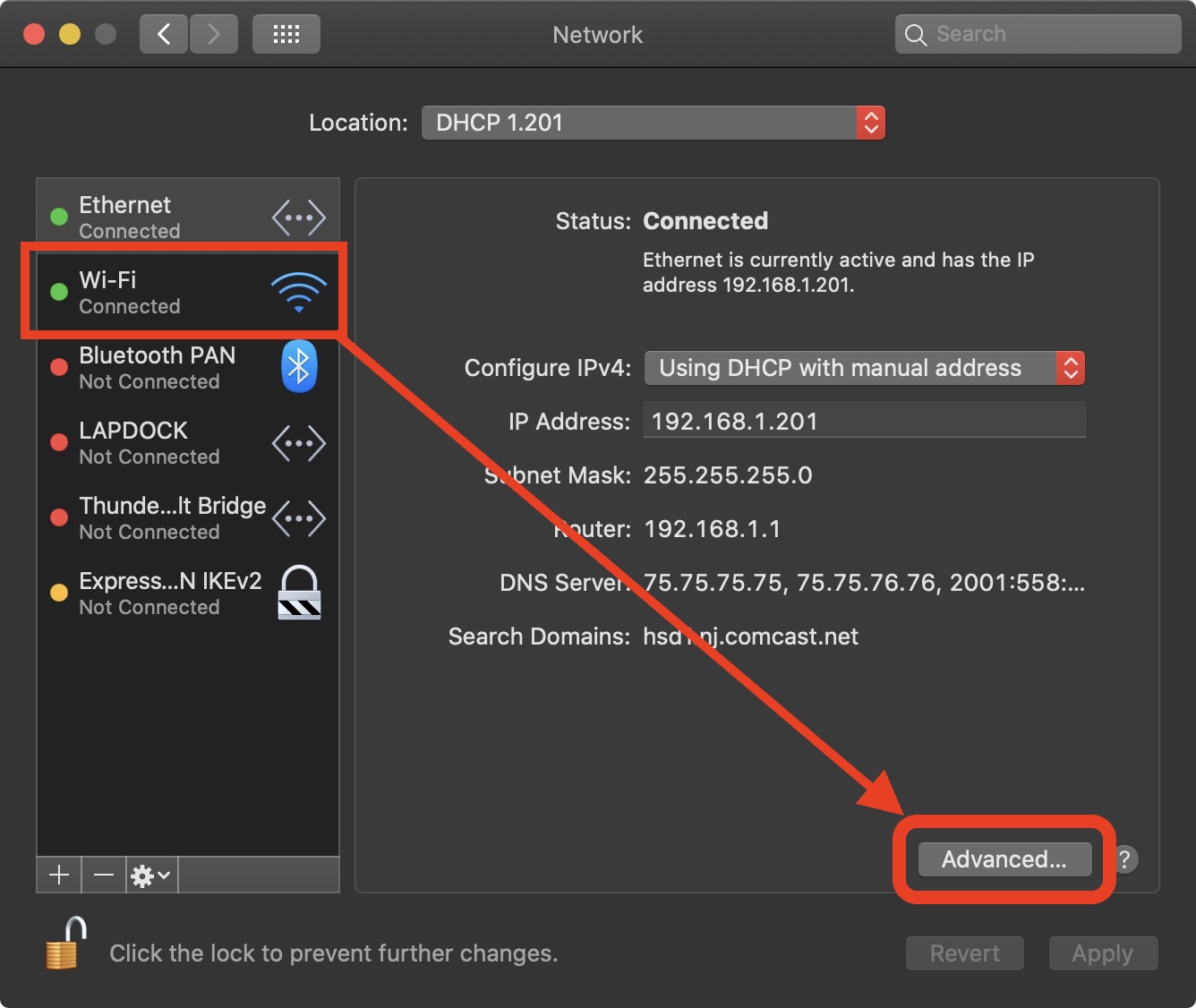Viewport: 1196px width, 1008px height.
Task: Click the Apply button
Action: 1102,953
